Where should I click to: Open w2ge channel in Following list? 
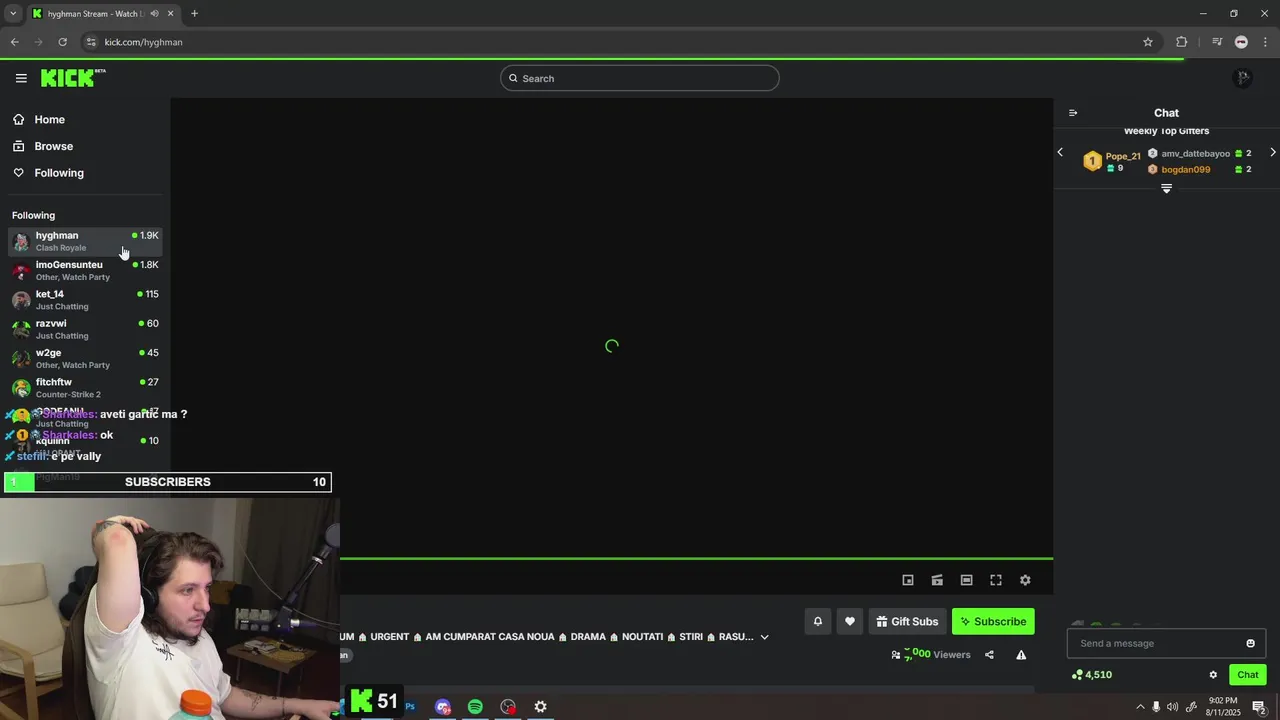coord(85,358)
